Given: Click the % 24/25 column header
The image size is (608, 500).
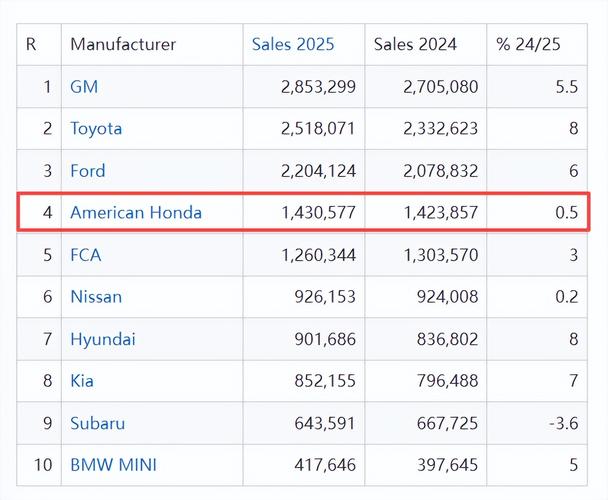Looking at the screenshot, I should pyautogui.click(x=529, y=45).
